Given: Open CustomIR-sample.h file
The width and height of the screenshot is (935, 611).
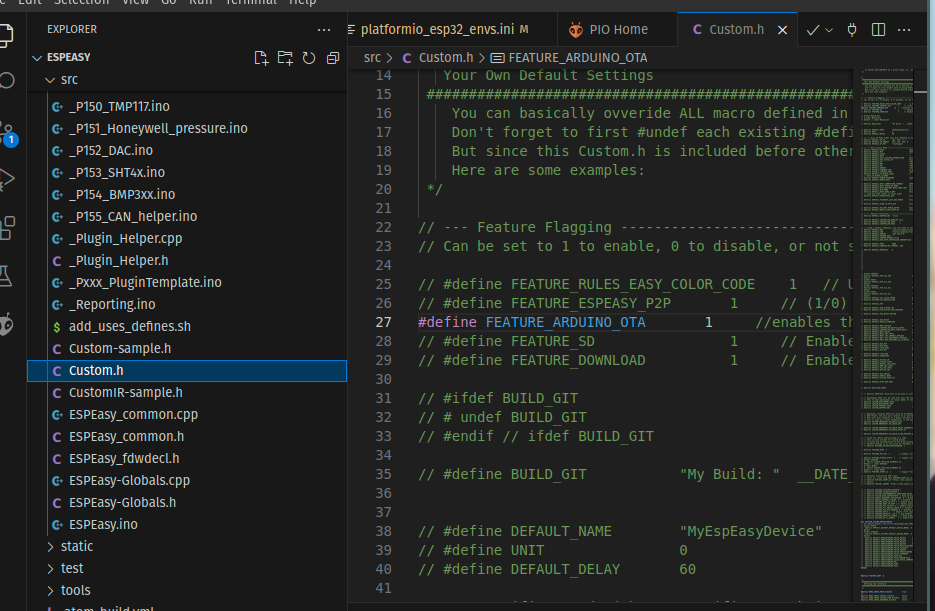Looking at the screenshot, I should (x=187, y=393).
